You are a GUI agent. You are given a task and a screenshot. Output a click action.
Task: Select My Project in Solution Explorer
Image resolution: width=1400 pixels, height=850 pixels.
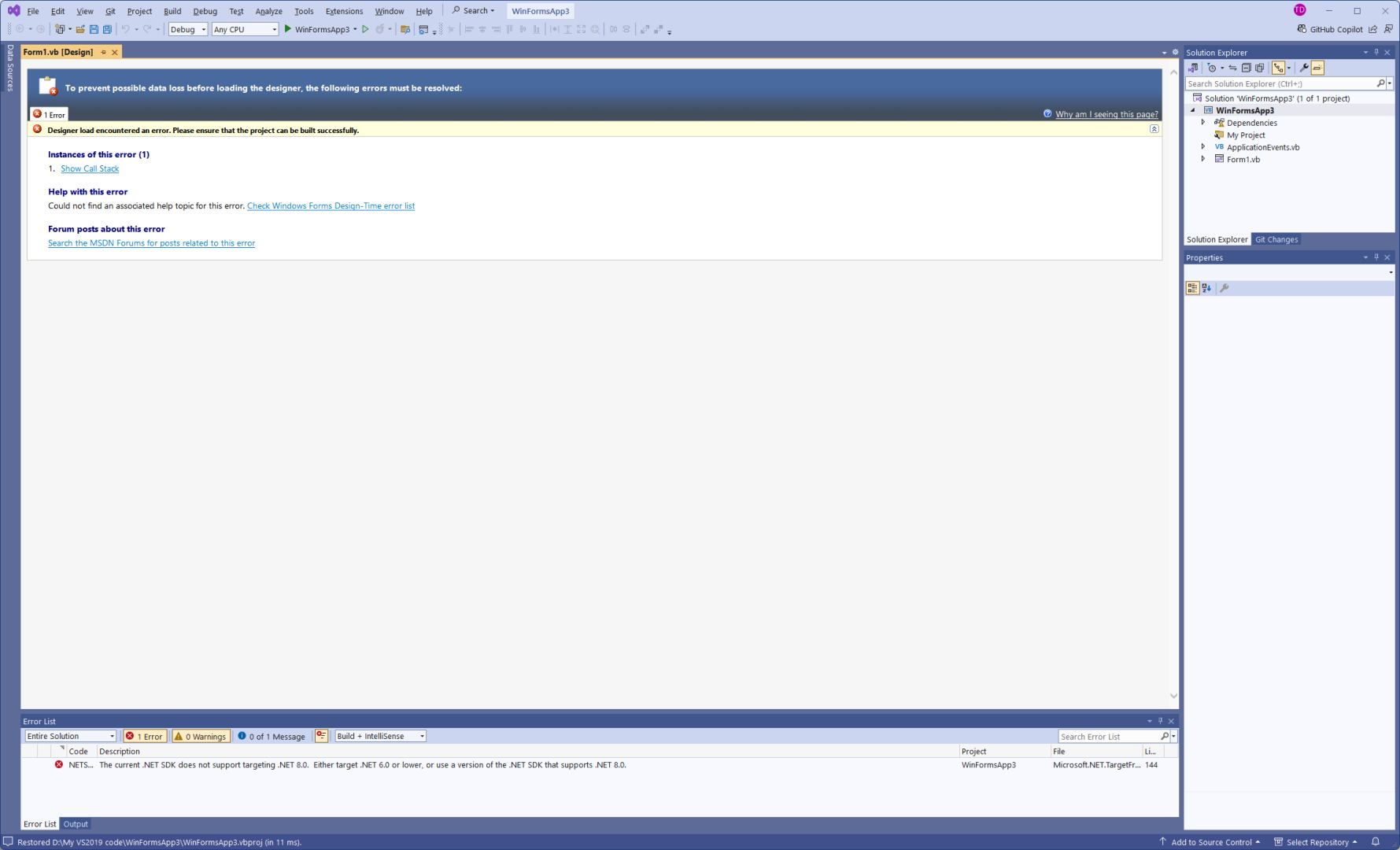[1245, 135]
